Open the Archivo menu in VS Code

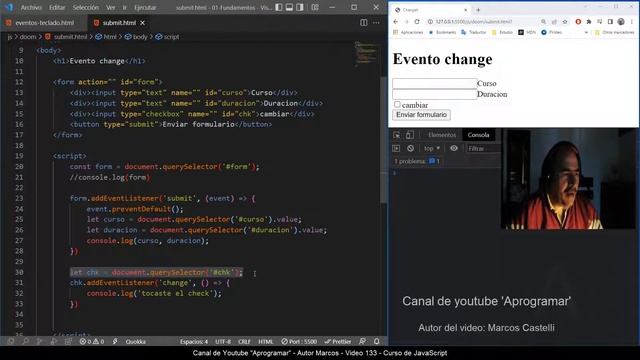point(31,7)
